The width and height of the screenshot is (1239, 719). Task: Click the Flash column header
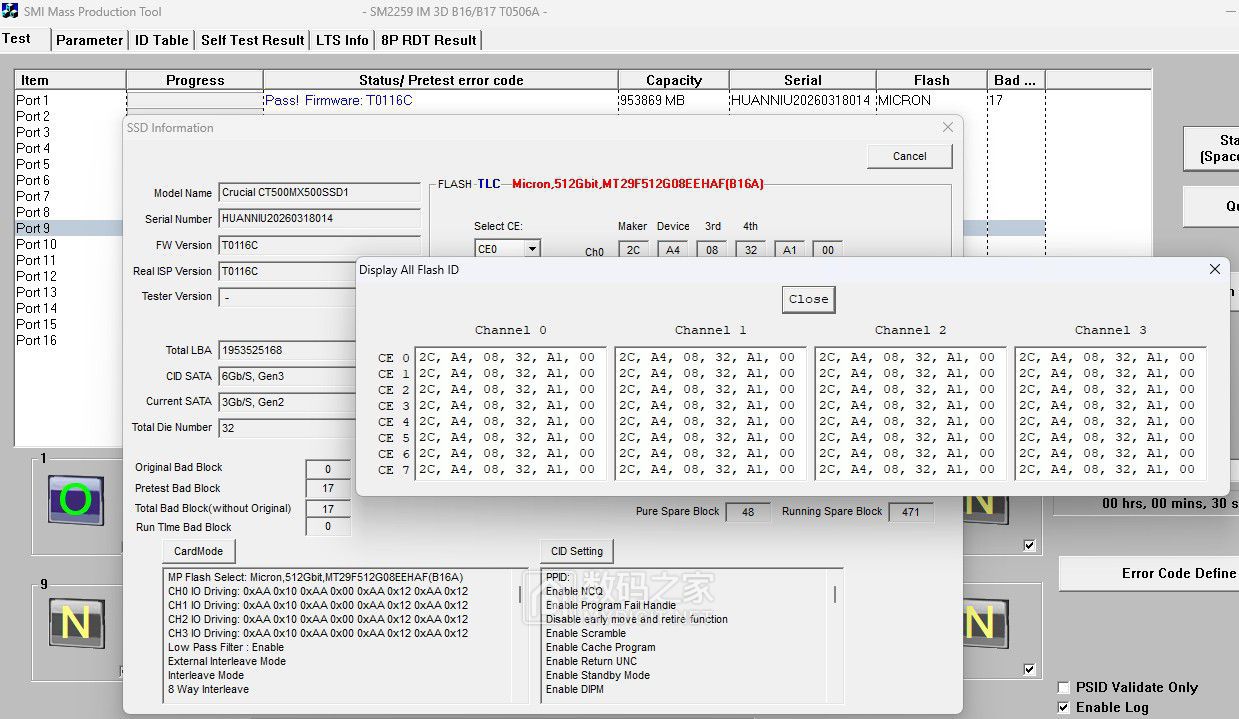[931, 80]
